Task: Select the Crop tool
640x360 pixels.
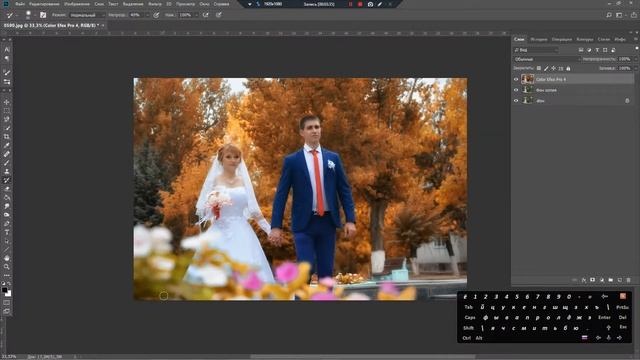Action: coord(7,137)
